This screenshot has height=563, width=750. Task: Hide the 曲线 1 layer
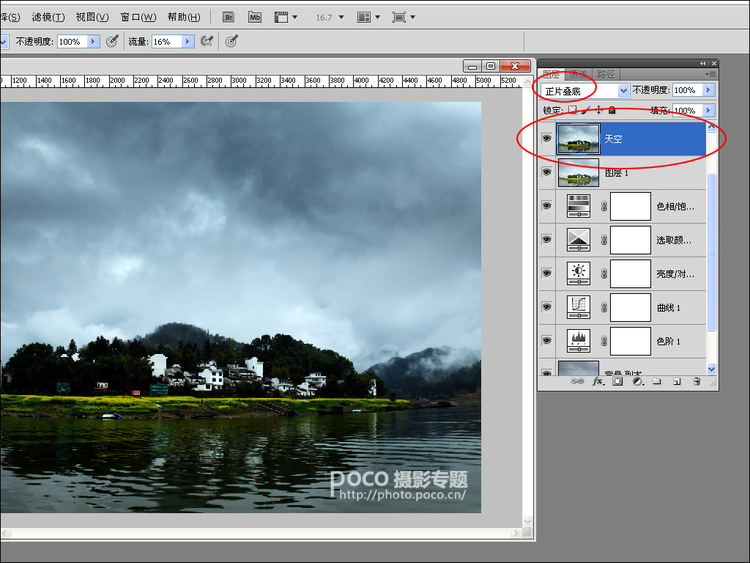[x=547, y=307]
